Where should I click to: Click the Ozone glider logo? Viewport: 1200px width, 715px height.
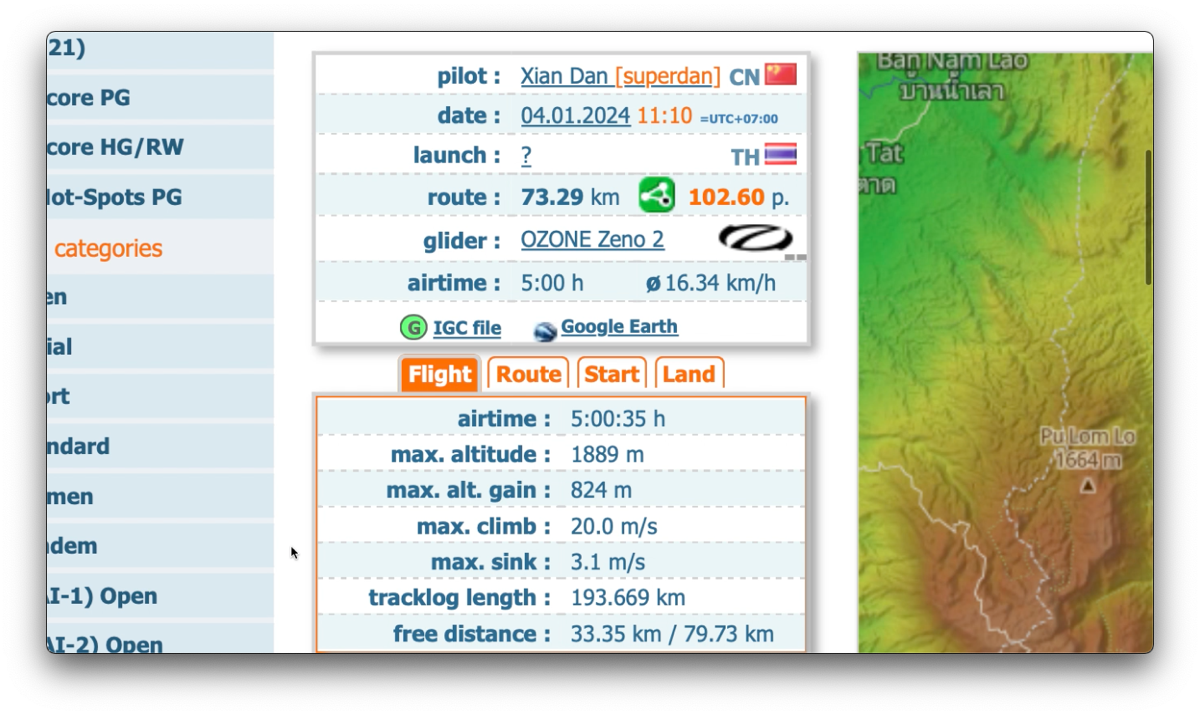pos(755,239)
